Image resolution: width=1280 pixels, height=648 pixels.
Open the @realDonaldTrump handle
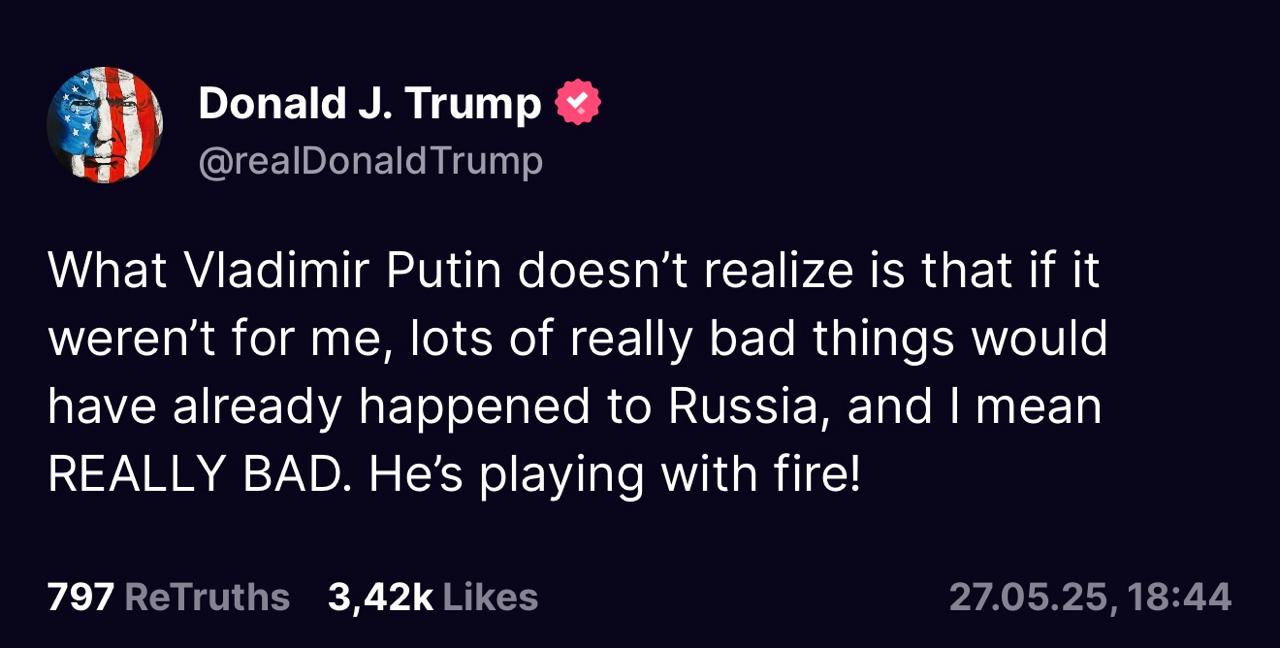371,161
